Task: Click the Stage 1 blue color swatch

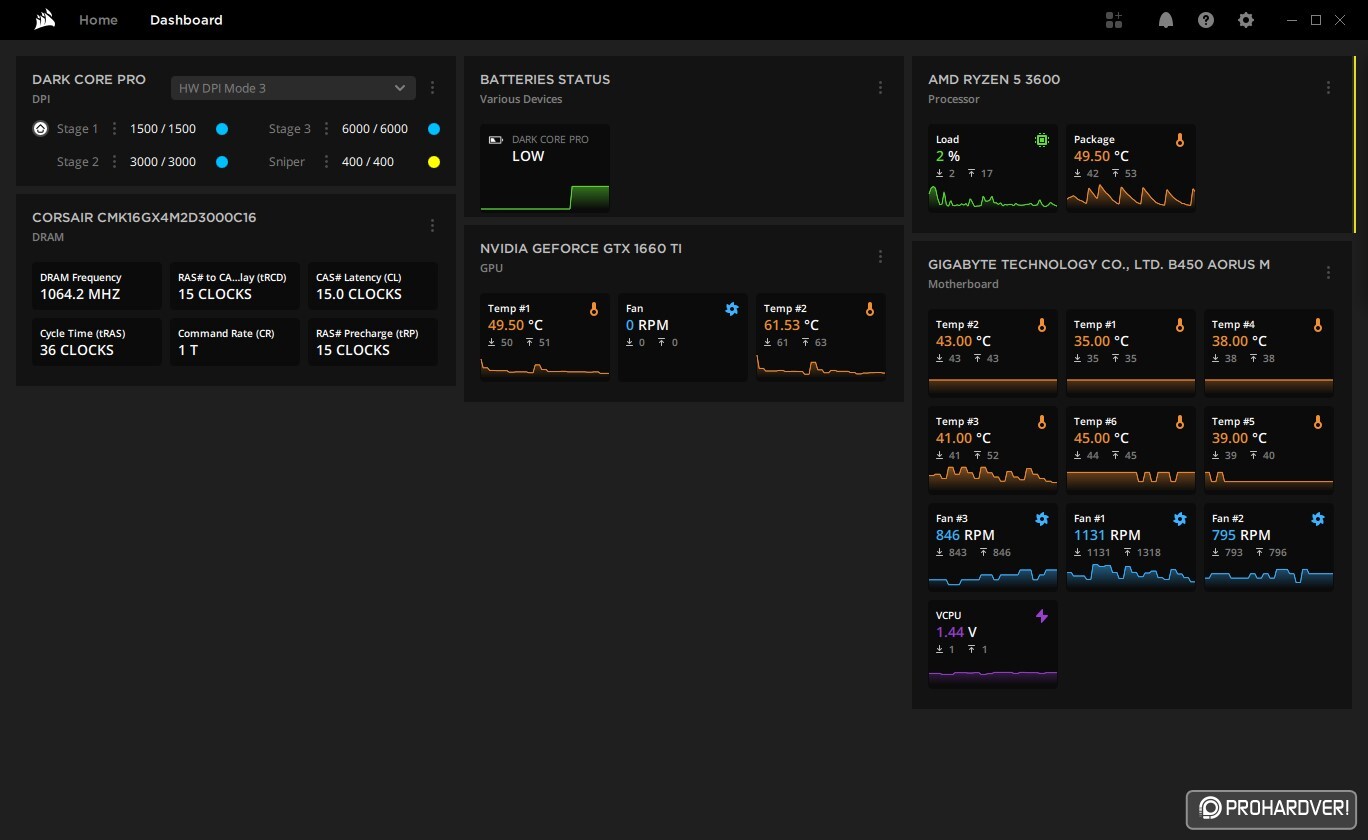Action: coord(222,129)
